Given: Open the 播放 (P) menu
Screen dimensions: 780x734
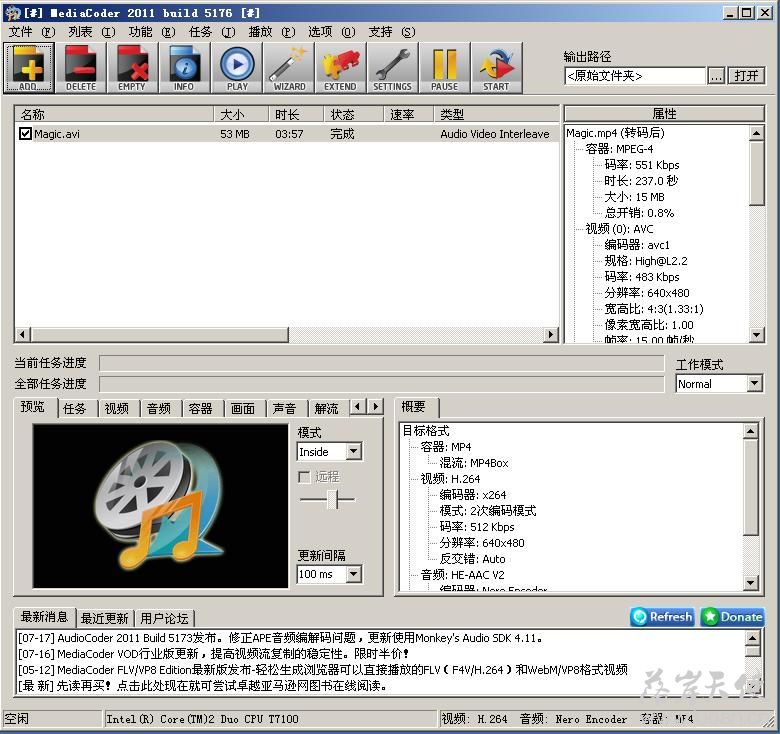Looking at the screenshot, I should click(x=272, y=32).
